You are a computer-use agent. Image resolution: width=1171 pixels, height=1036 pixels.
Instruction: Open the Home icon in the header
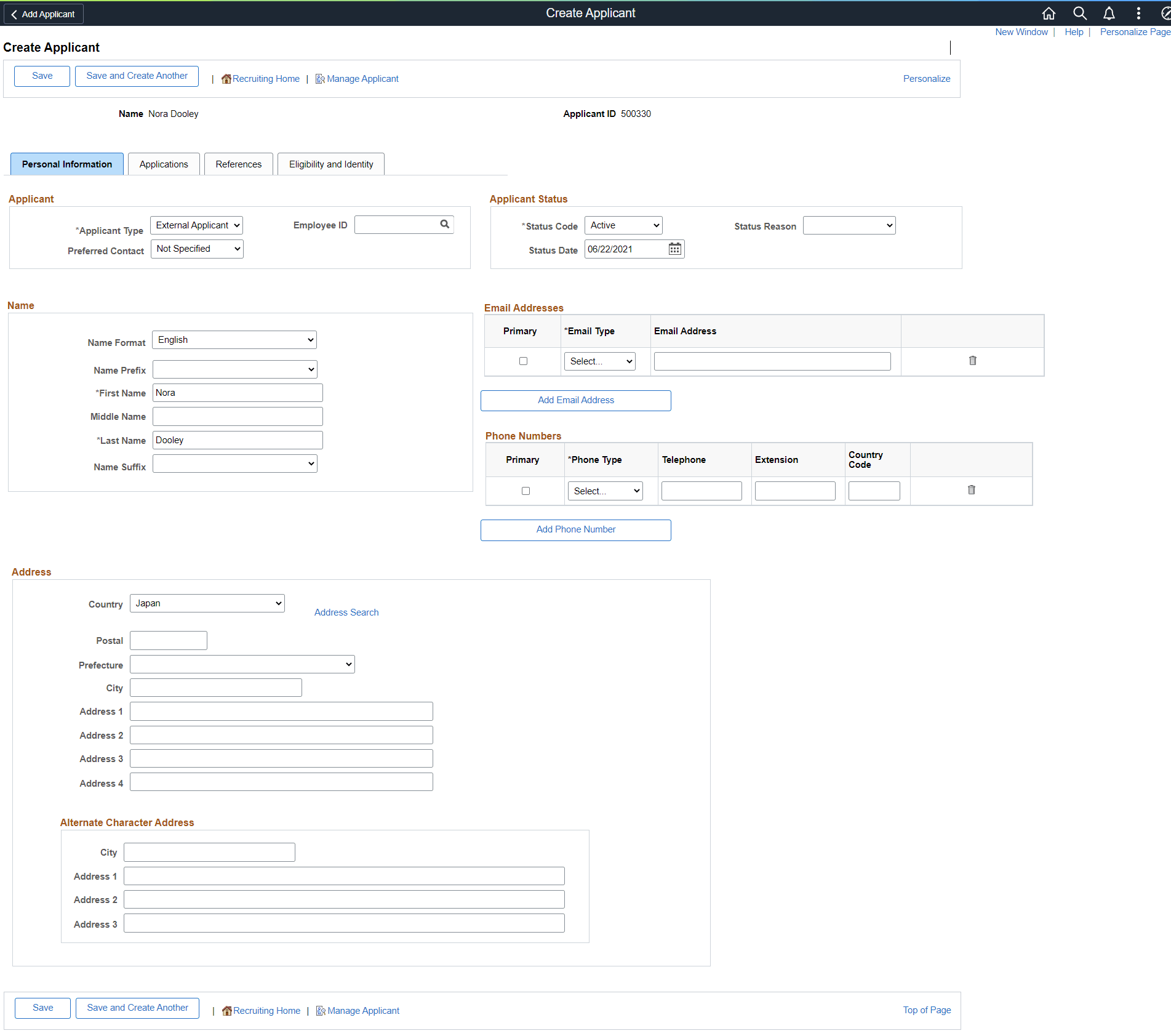click(1049, 13)
